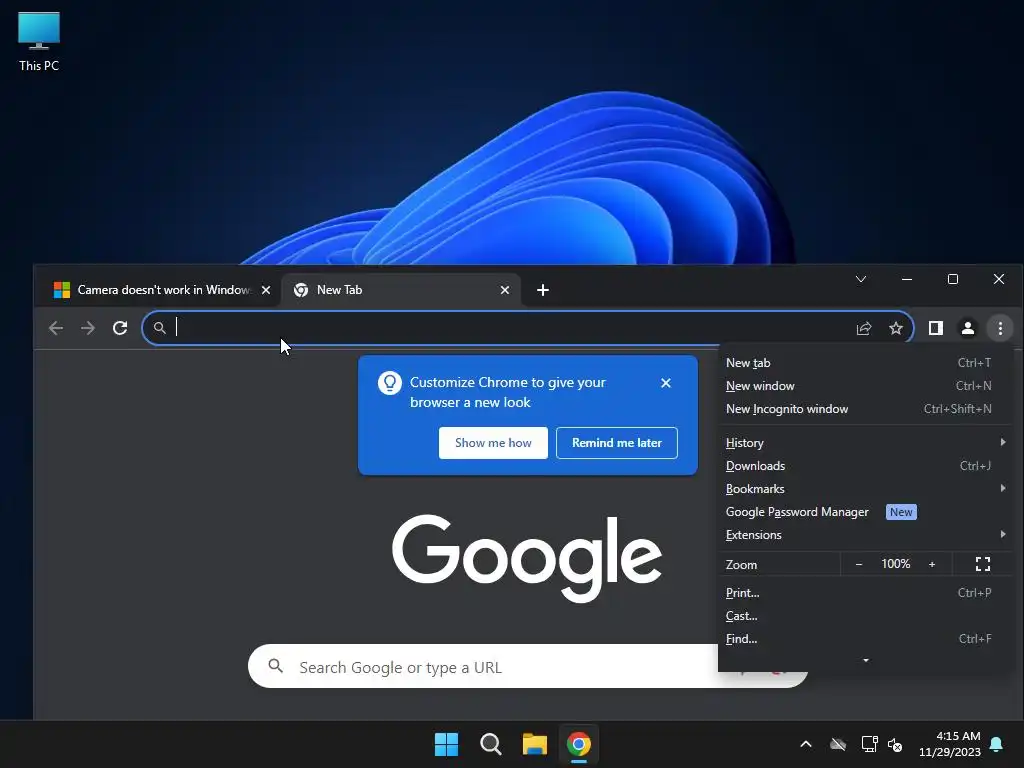Open the tab search dropdown chevron

point(861,280)
